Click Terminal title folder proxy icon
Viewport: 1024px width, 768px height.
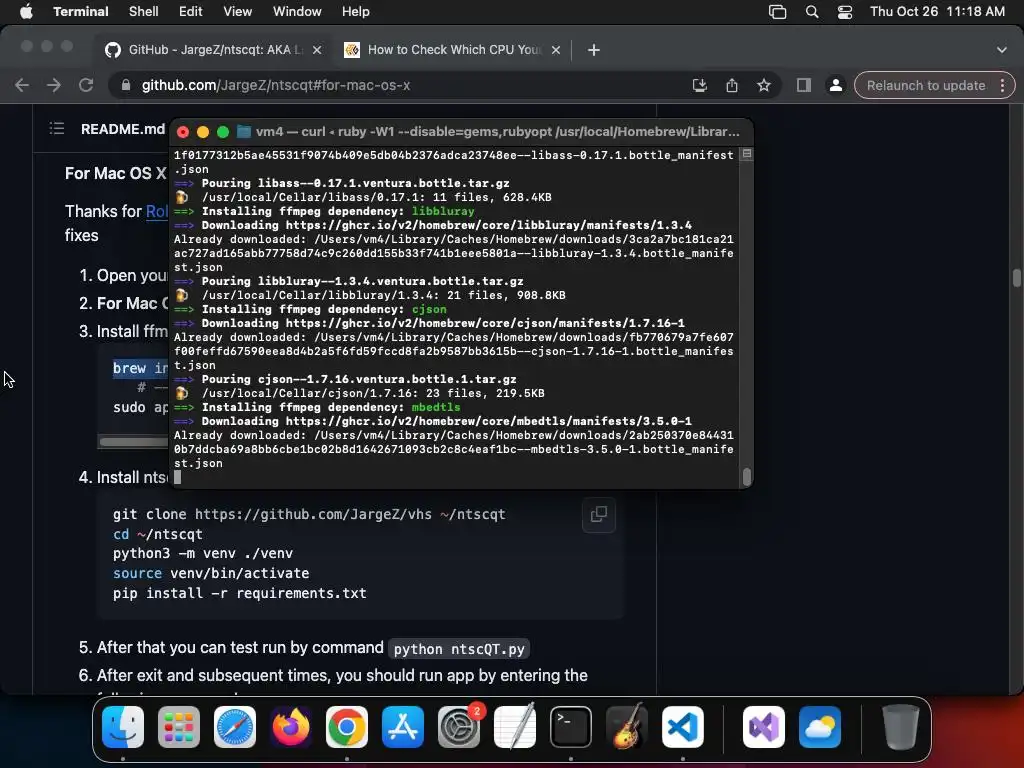244,132
